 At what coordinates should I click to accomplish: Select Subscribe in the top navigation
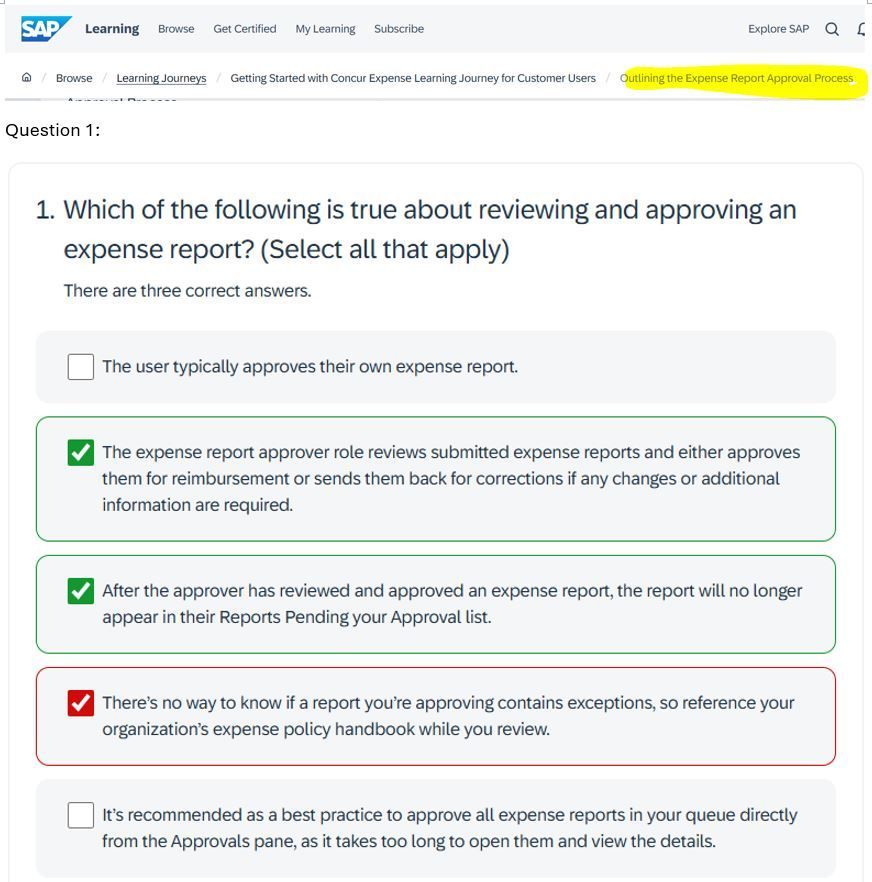pyautogui.click(x=399, y=29)
